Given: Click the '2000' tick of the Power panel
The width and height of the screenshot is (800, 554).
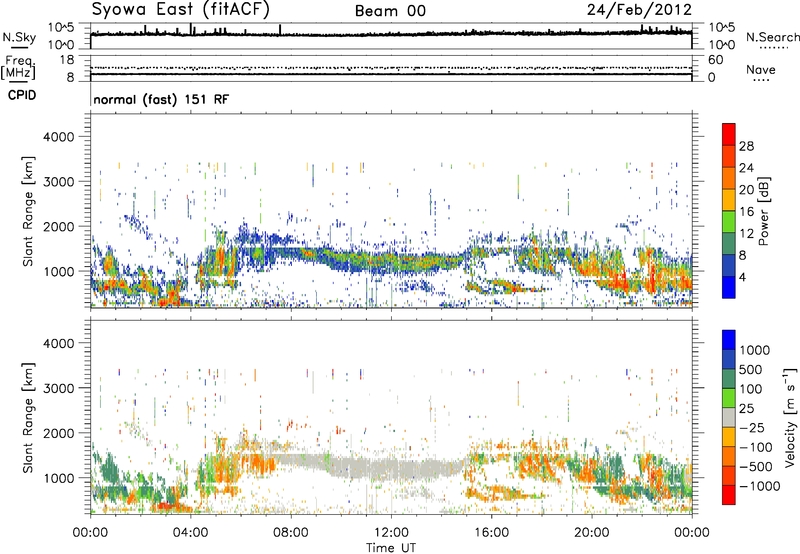Looking at the screenshot, I should click(x=59, y=226).
